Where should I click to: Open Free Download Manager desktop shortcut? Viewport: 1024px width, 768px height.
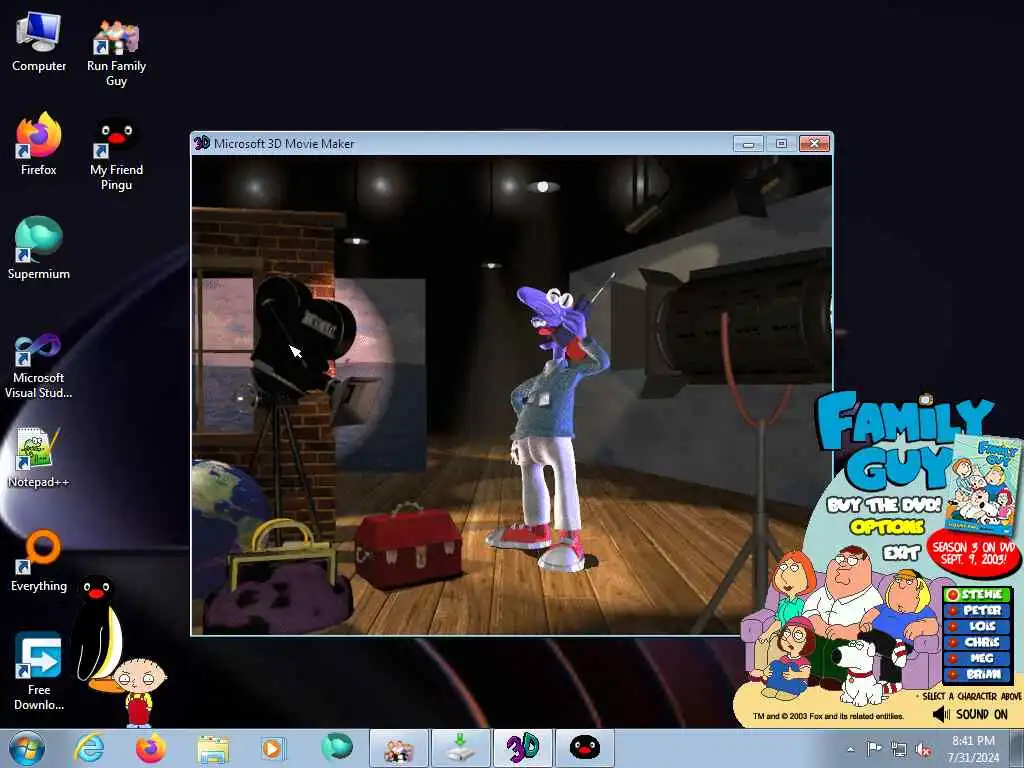[x=39, y=671]
